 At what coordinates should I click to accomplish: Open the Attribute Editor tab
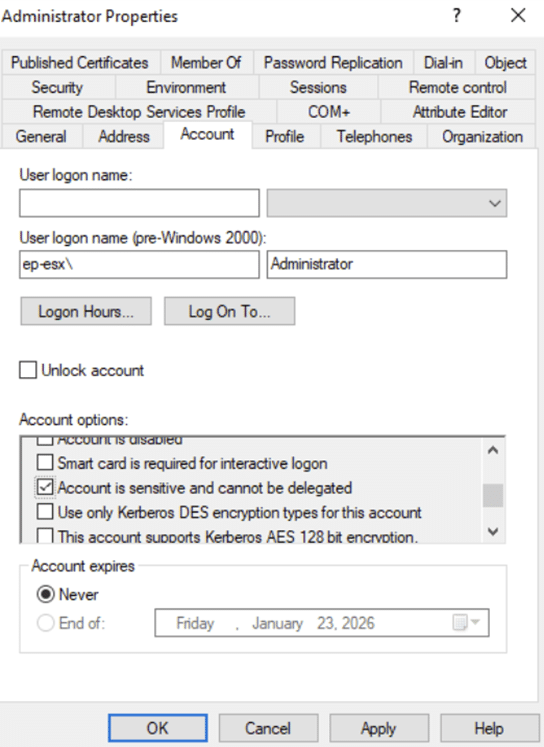tap(459, 112)
